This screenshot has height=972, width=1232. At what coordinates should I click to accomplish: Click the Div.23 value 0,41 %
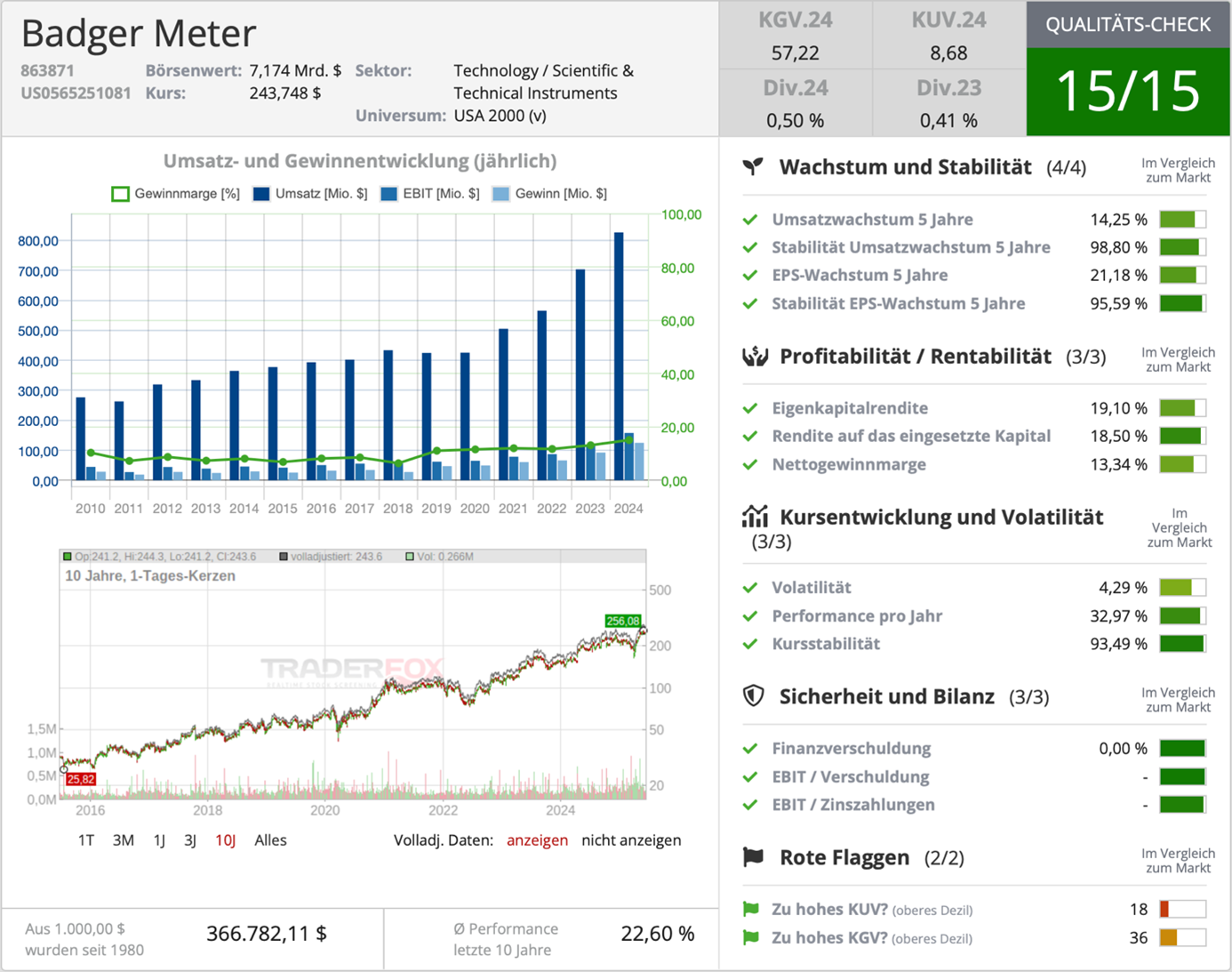pos(948,121)
